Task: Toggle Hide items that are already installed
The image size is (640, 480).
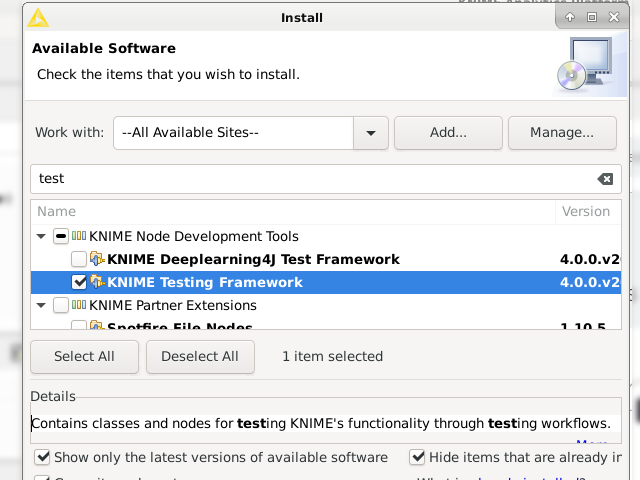Action: coord(417,457)
